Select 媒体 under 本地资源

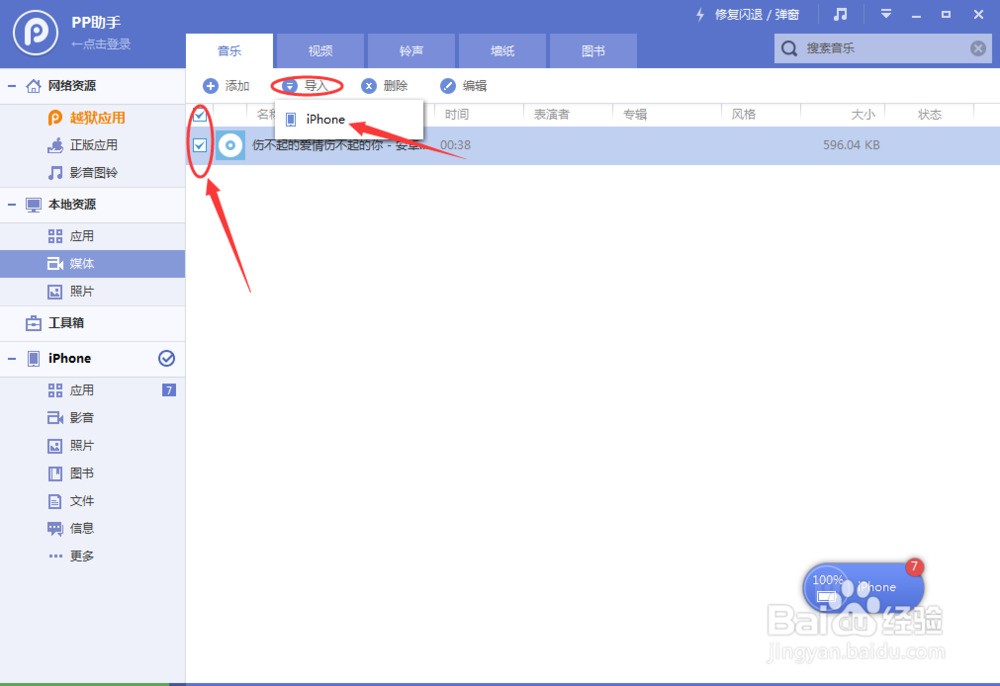coord(92,263)
